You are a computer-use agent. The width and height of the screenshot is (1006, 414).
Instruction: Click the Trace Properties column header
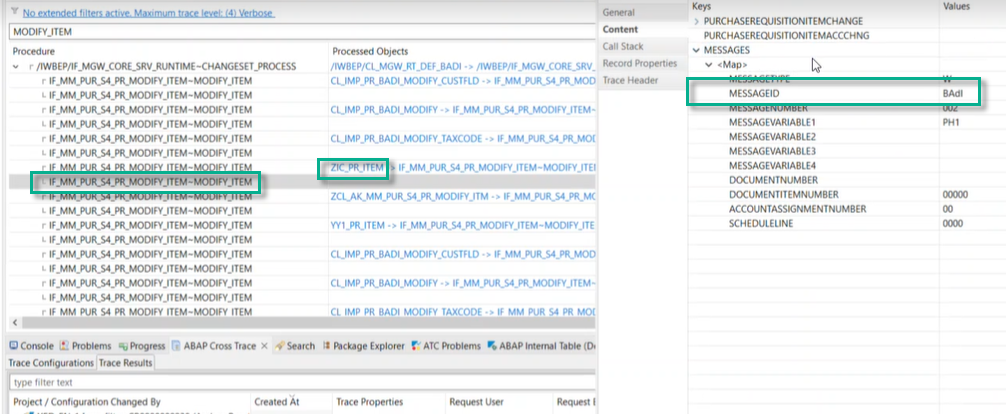(x=370, y=402)
